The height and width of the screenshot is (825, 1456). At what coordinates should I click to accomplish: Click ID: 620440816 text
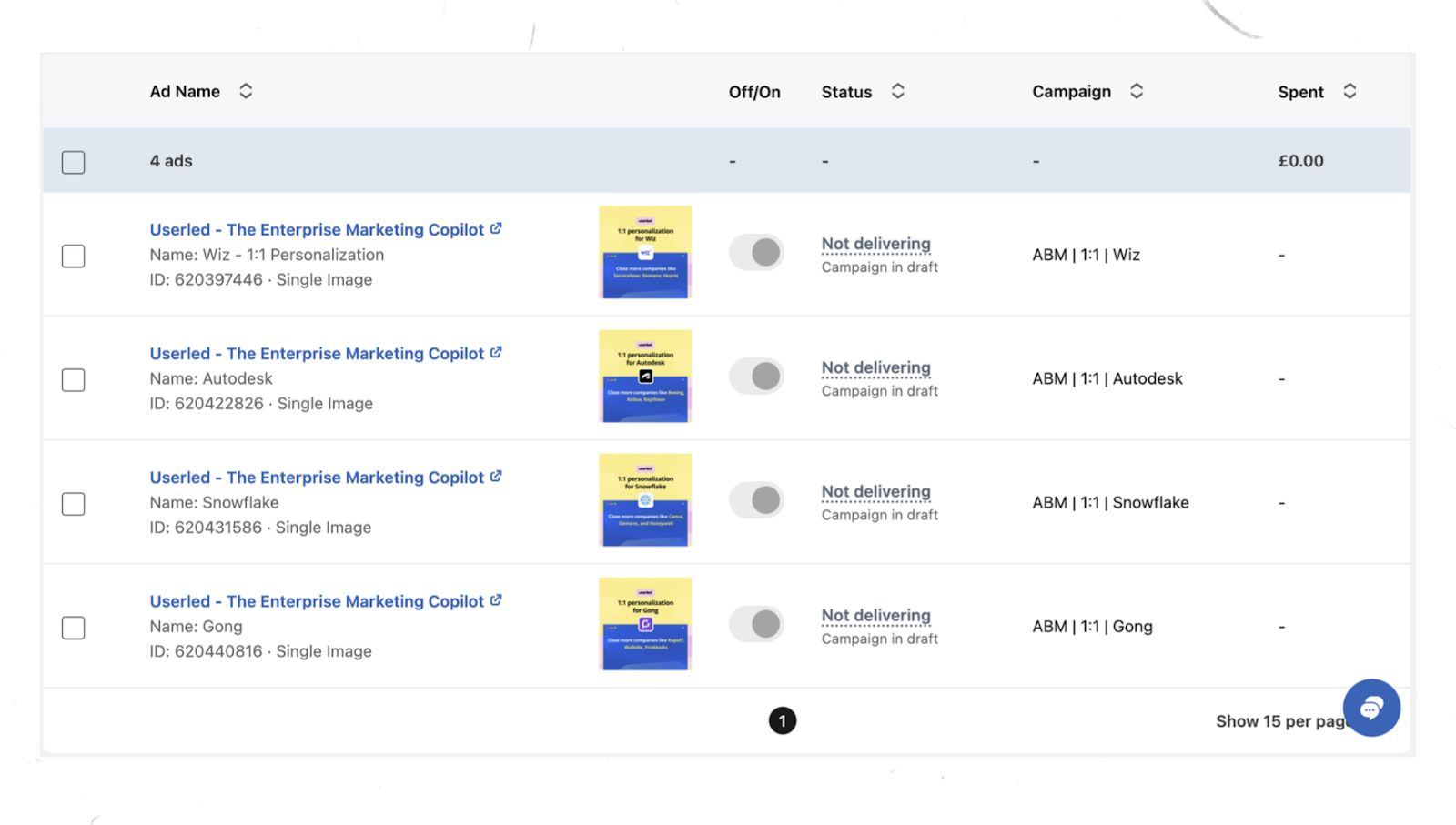pyautogui.click(x=206, y=651)
